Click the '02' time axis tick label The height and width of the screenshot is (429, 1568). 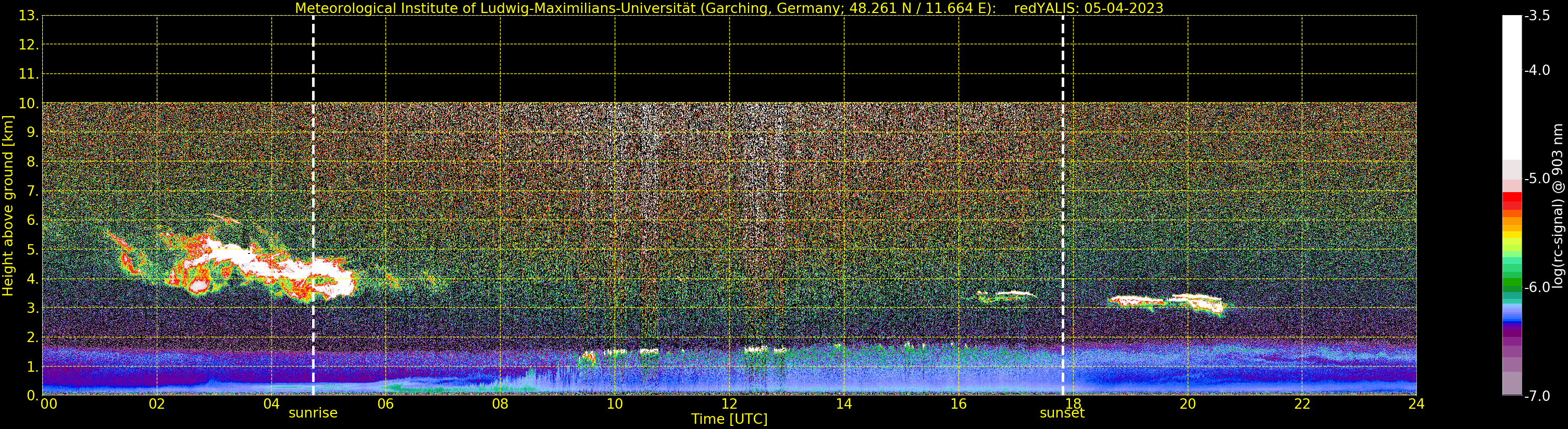click(157, 404)
